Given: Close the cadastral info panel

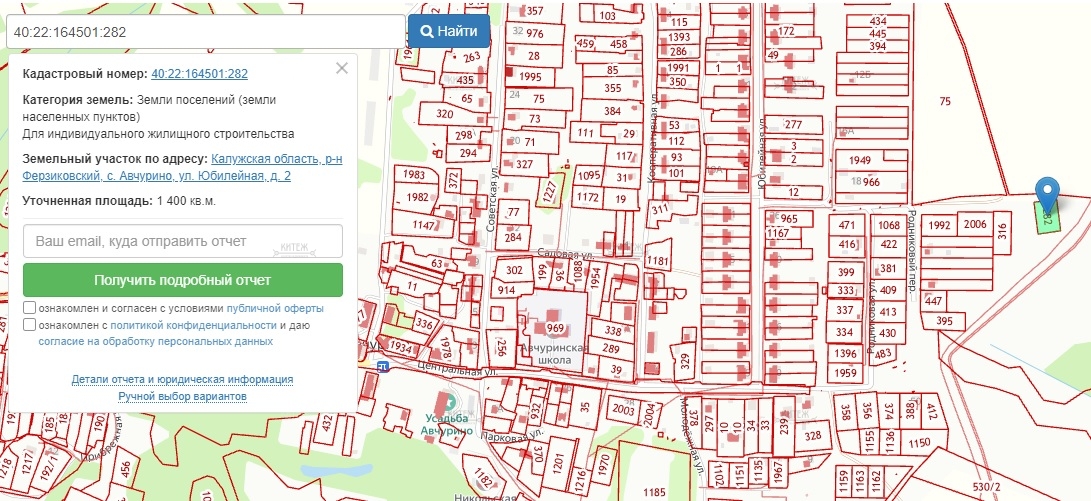Looking at the screenshot, I should click(342, 68).
